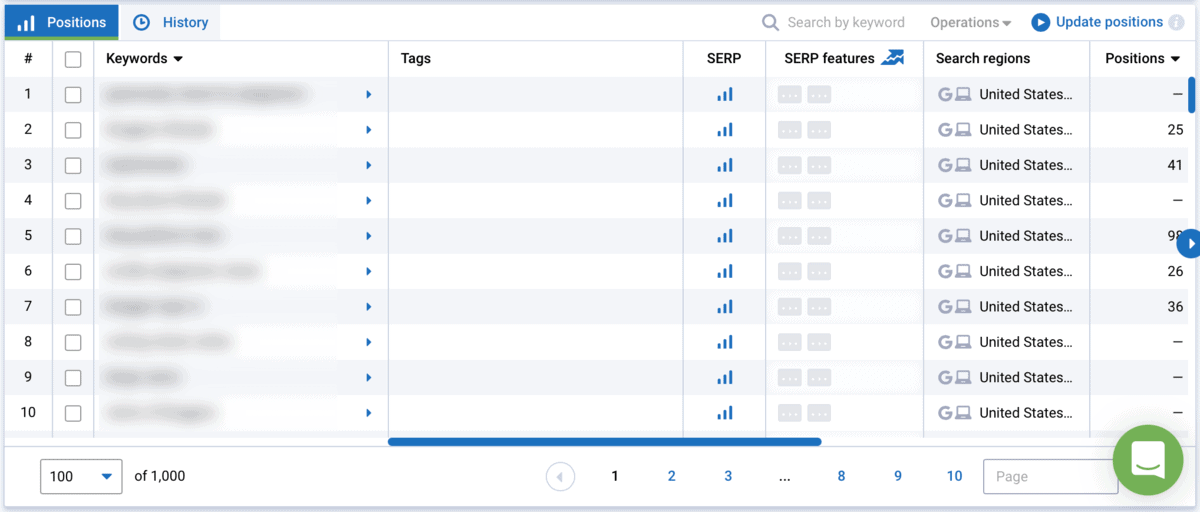Click the info icon beside Update positions
Image resolution: width=1200 pixels, height=512 pixels.
click(x=1177, y=23)
